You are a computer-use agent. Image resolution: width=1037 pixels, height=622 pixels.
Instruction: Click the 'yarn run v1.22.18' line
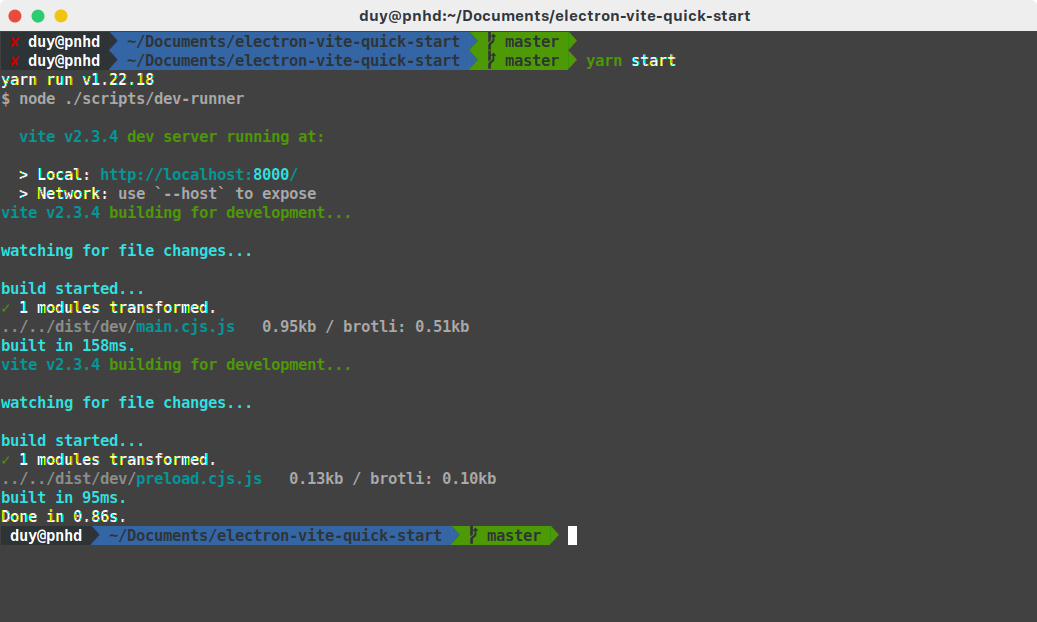click(77, 79)
